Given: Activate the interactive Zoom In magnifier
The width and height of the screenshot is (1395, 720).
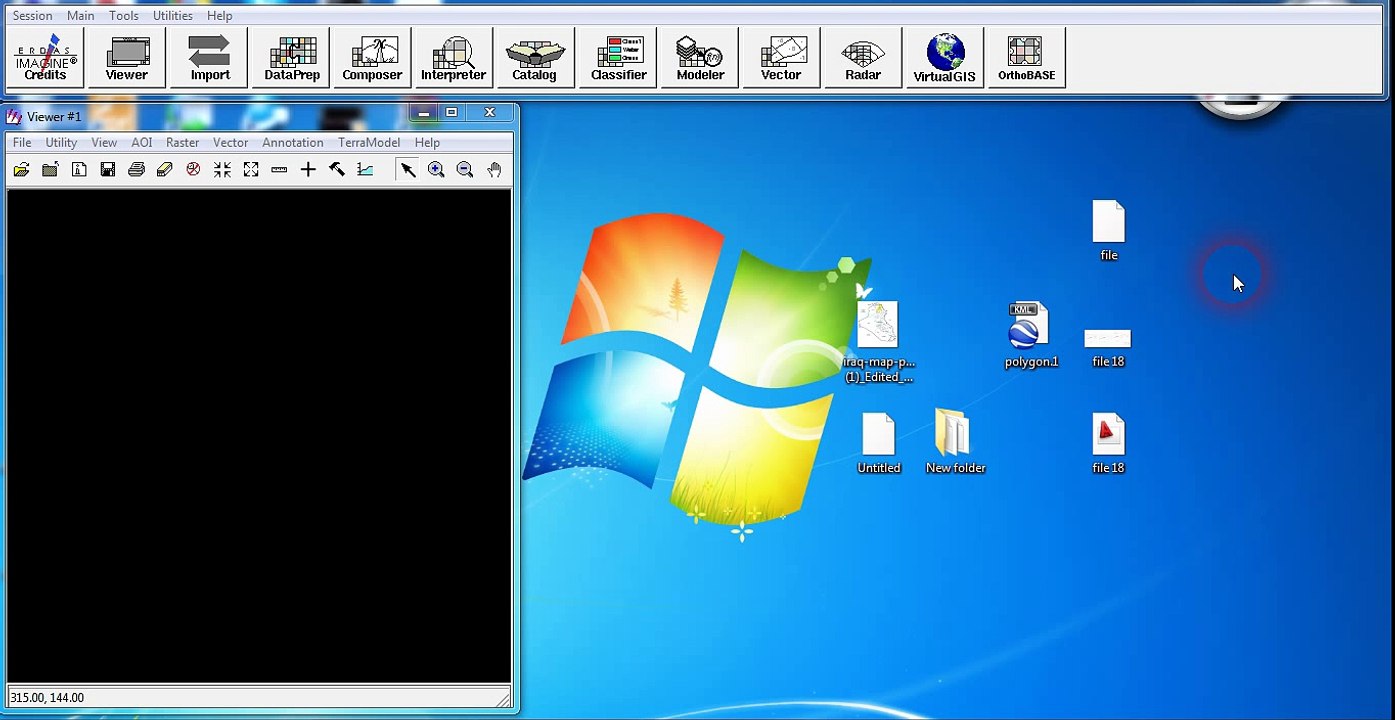Looking at the screenshot, I should click(436, 170).
